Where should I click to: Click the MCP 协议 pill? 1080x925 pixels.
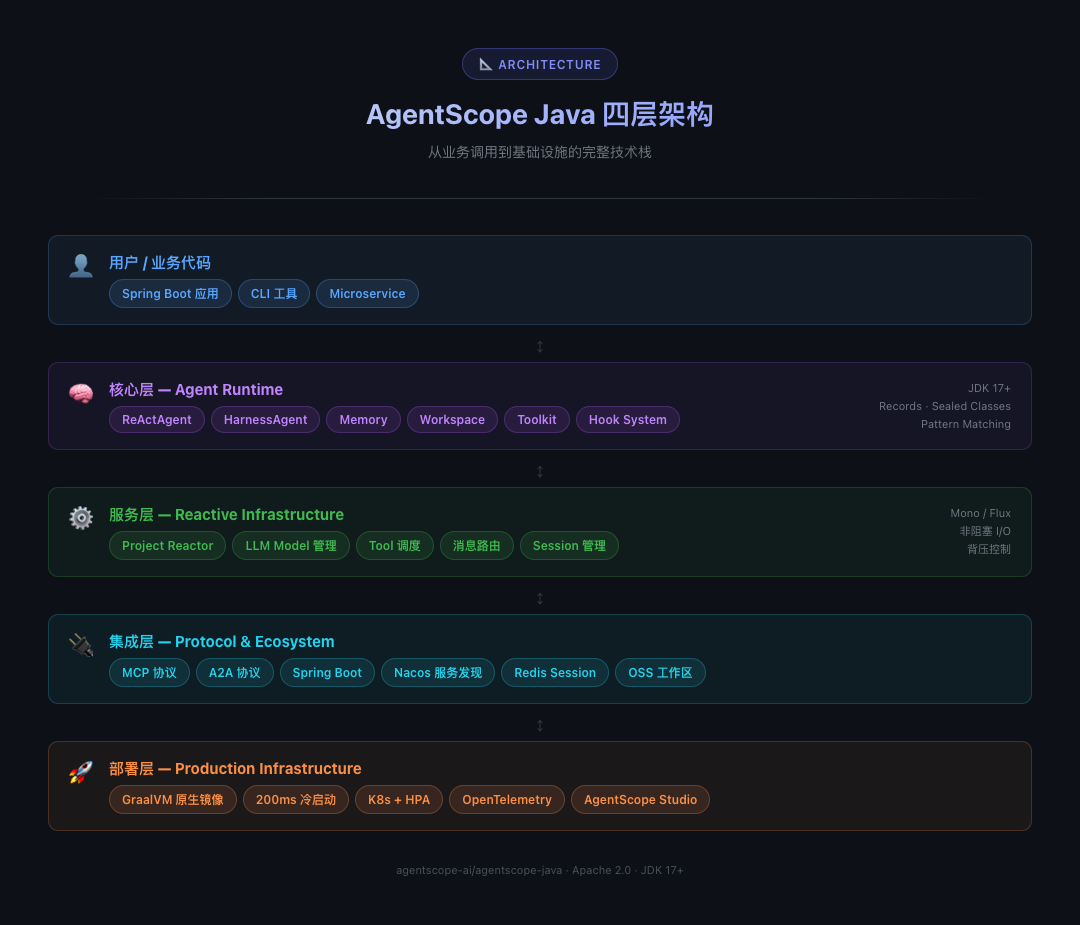tap(149, 672)
